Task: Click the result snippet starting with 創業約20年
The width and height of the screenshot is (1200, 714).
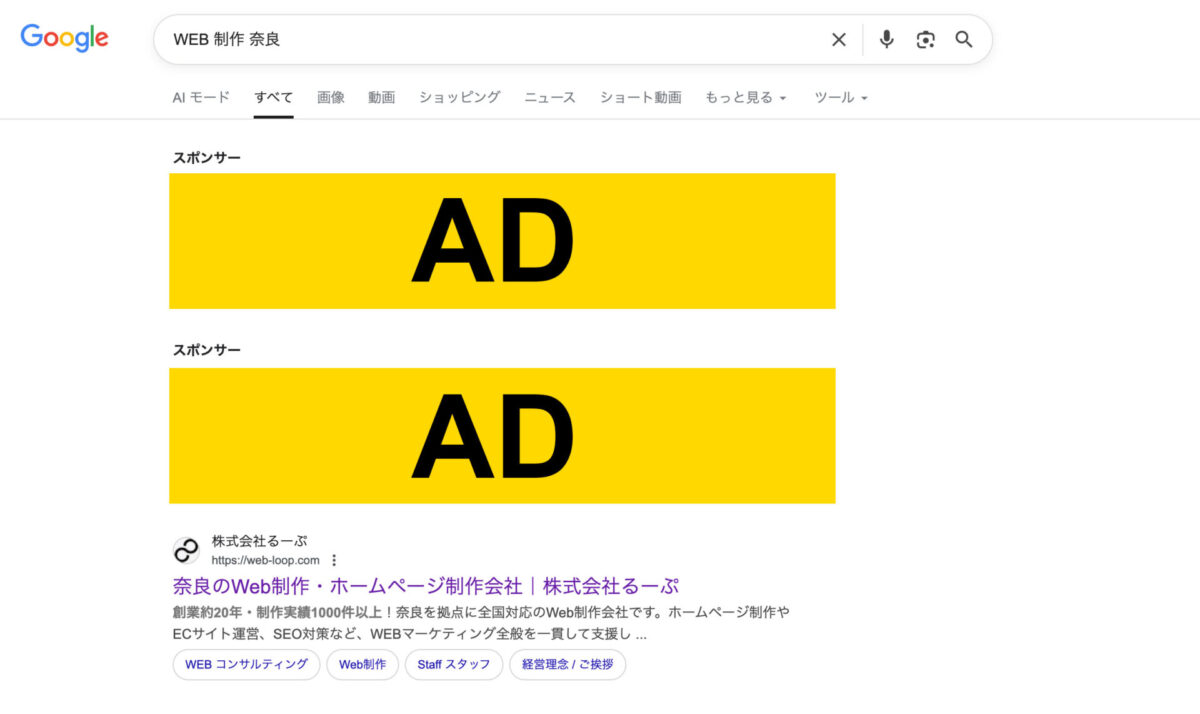Action: [481, 622]
